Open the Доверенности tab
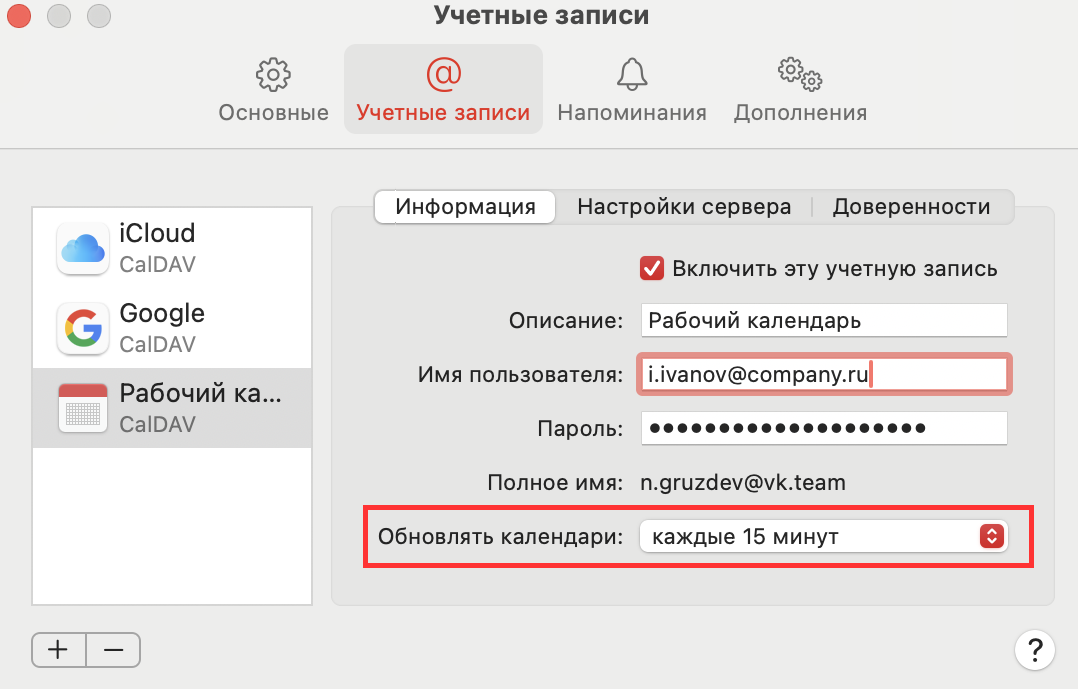Viewport: 1078px width, 689px height. (x=911, y=207)
